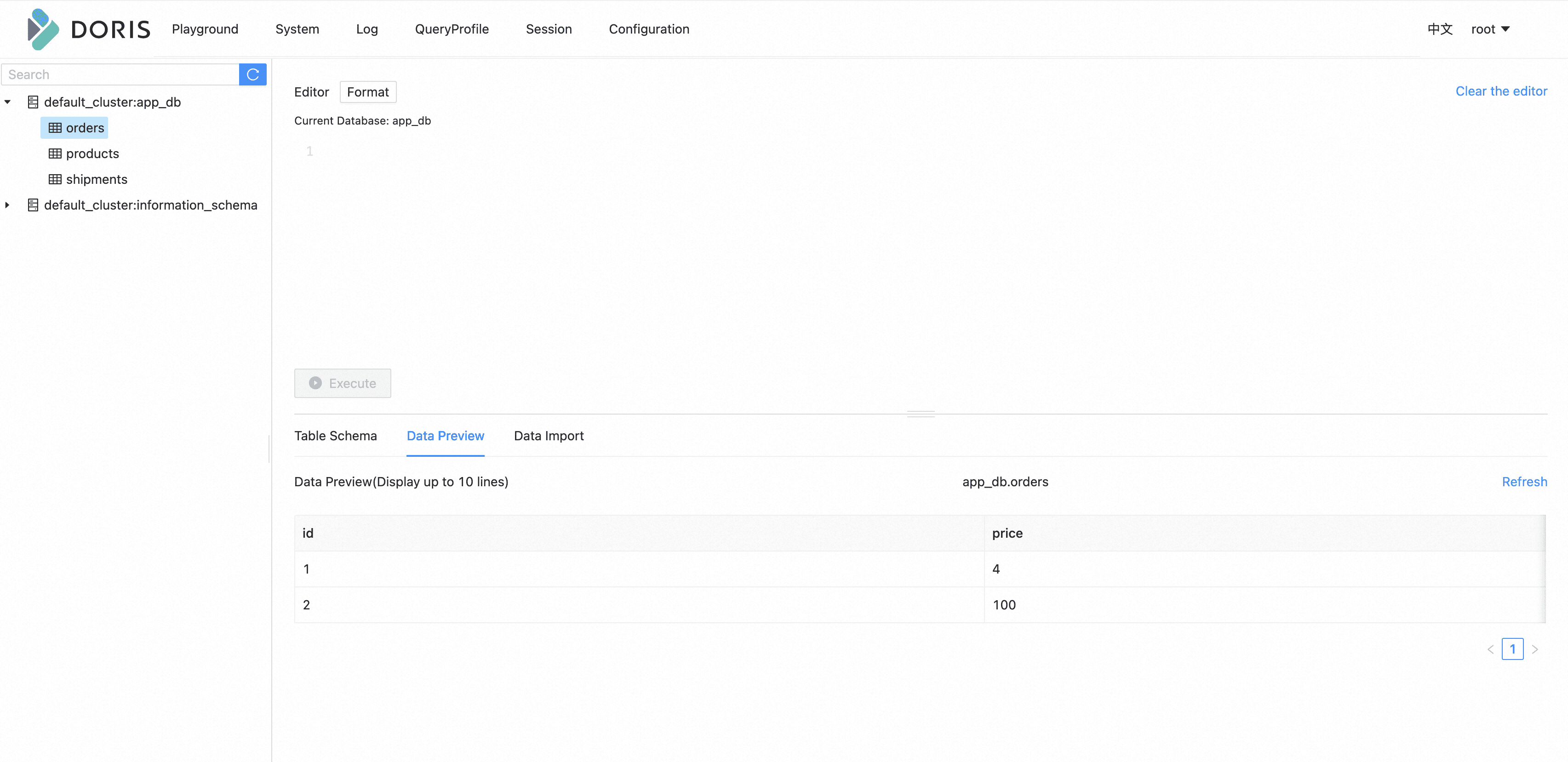Click the Format button

[x=368, y=92]
